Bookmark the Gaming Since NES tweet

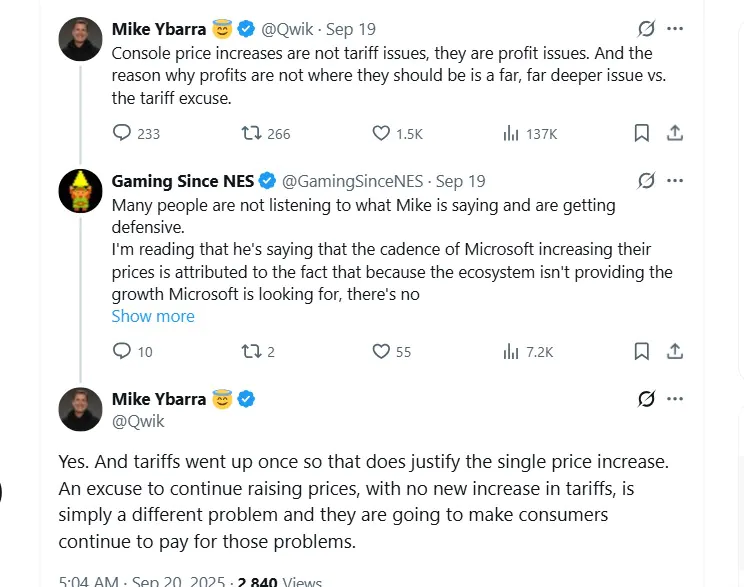coord(642,351)
